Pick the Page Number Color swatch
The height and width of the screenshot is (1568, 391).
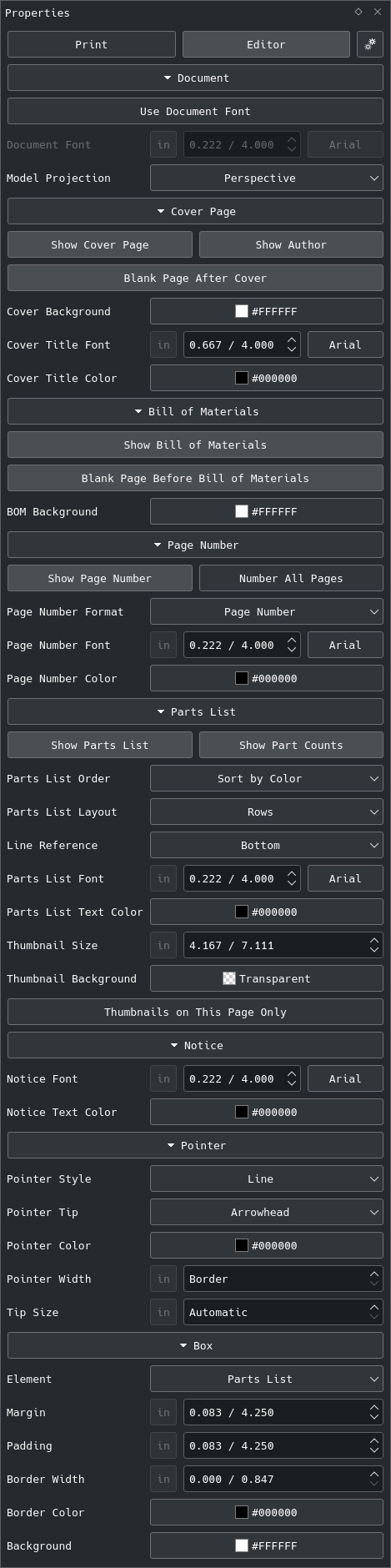coord(267,678)
